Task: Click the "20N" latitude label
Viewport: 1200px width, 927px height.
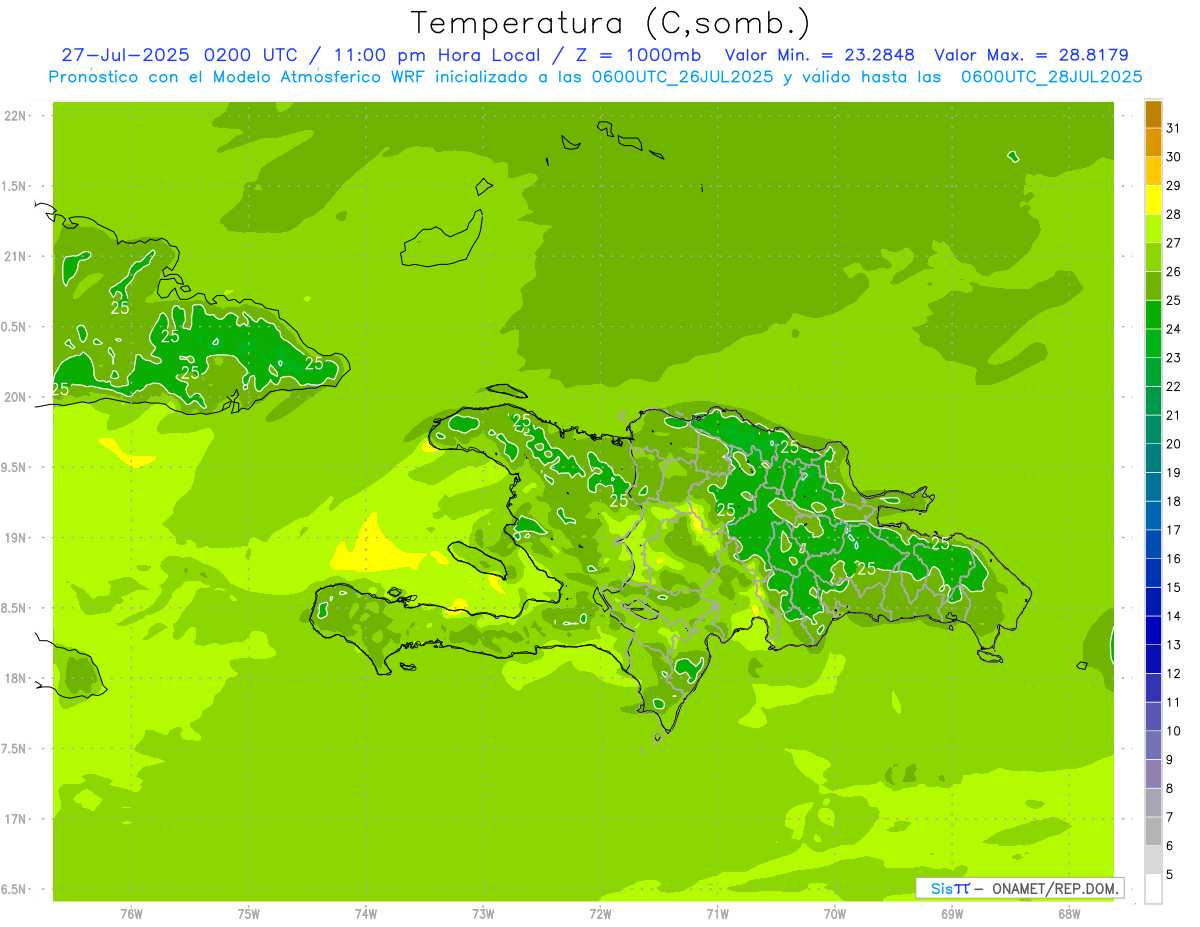Action: coord(16,397)
